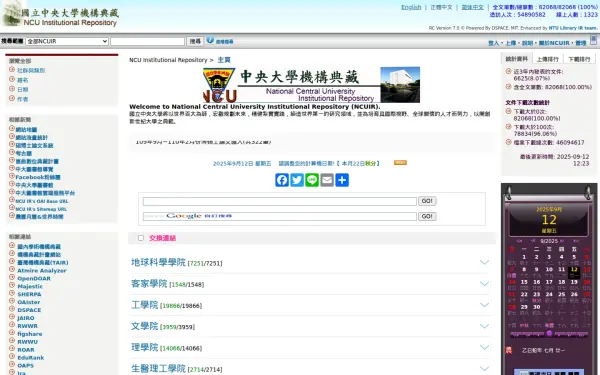This screenshot has width=600, height=375.
Task: Open the EduRank link
Action: [31, 358]
